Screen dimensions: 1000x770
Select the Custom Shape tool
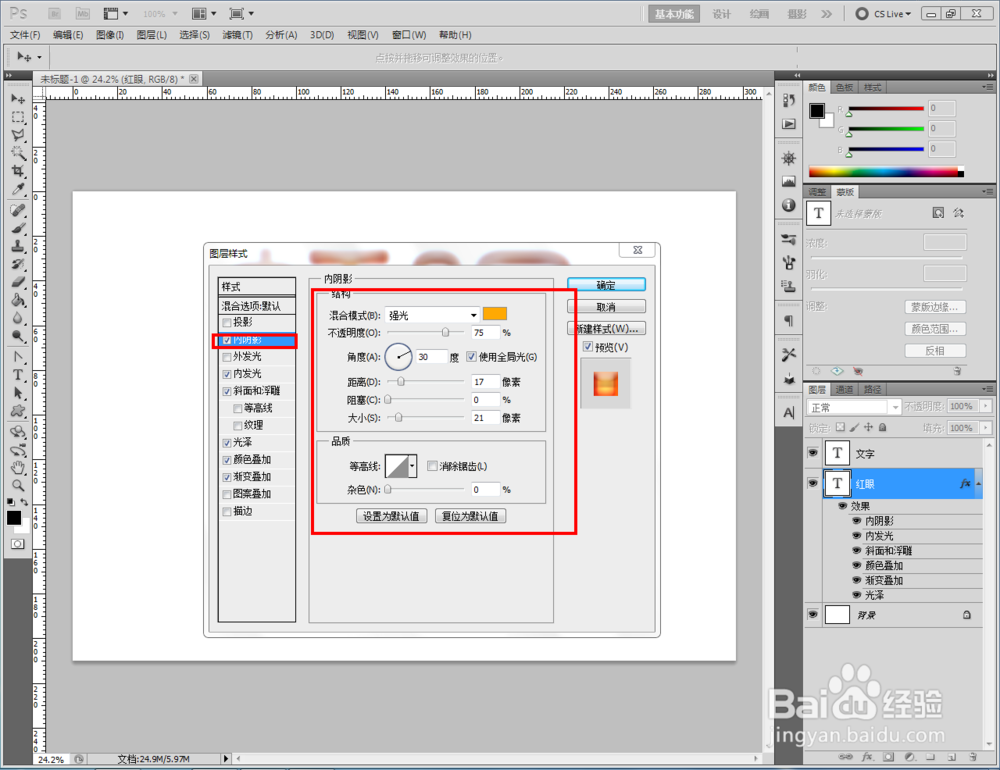coord(18,411)
